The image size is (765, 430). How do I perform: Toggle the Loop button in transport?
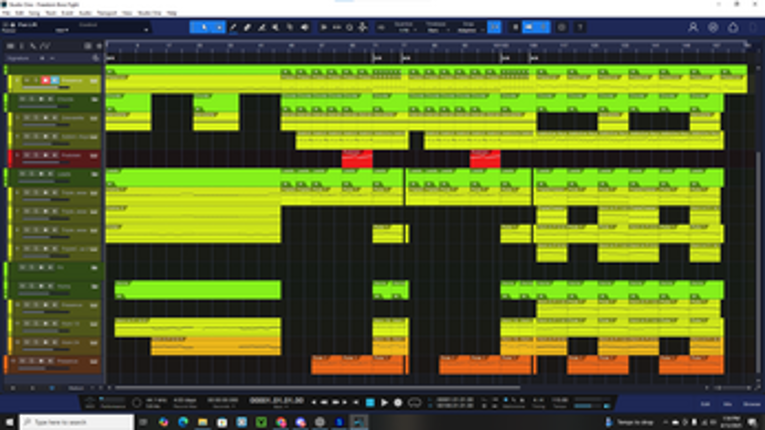tap(415, 403)
